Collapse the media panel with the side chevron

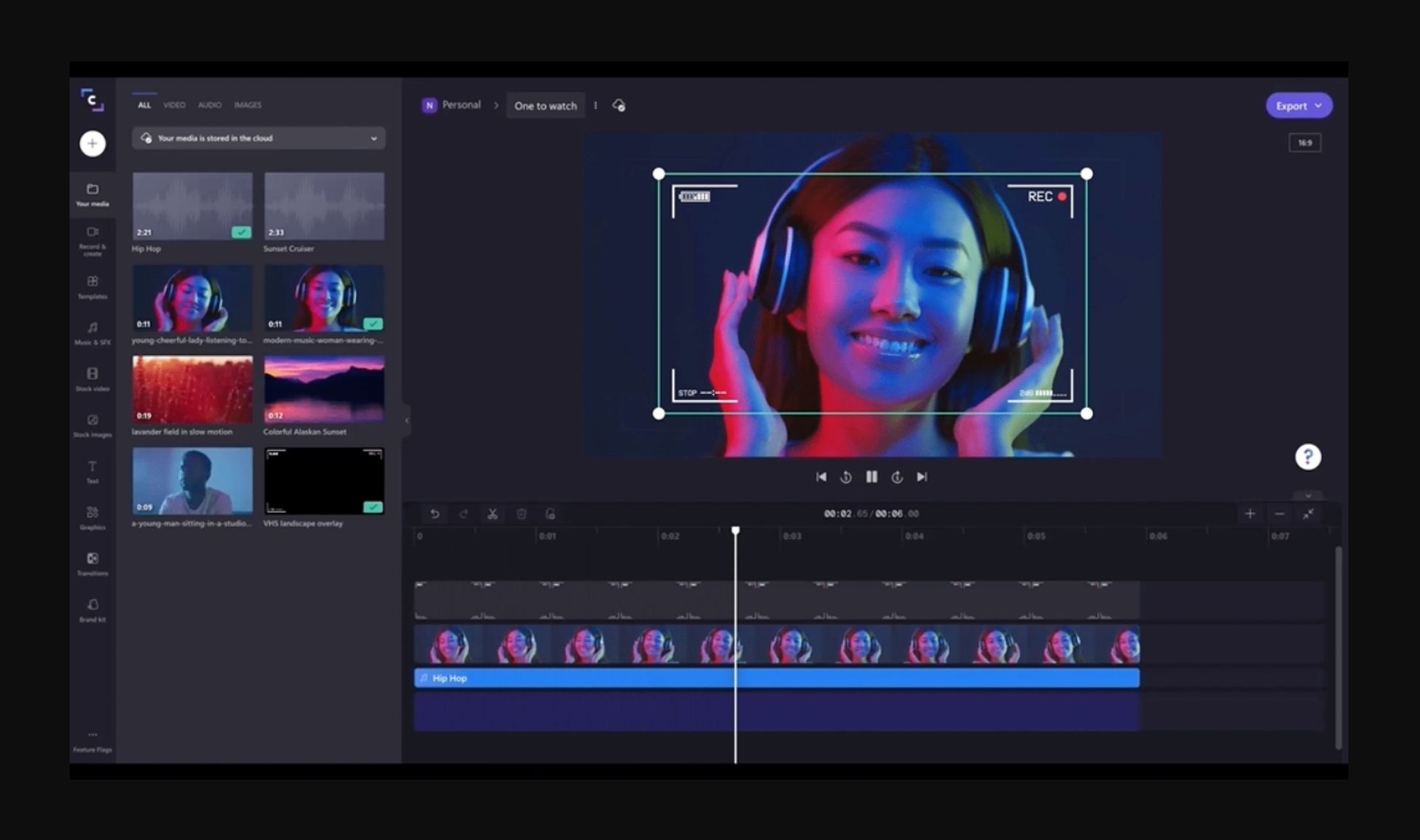(406, 420)
